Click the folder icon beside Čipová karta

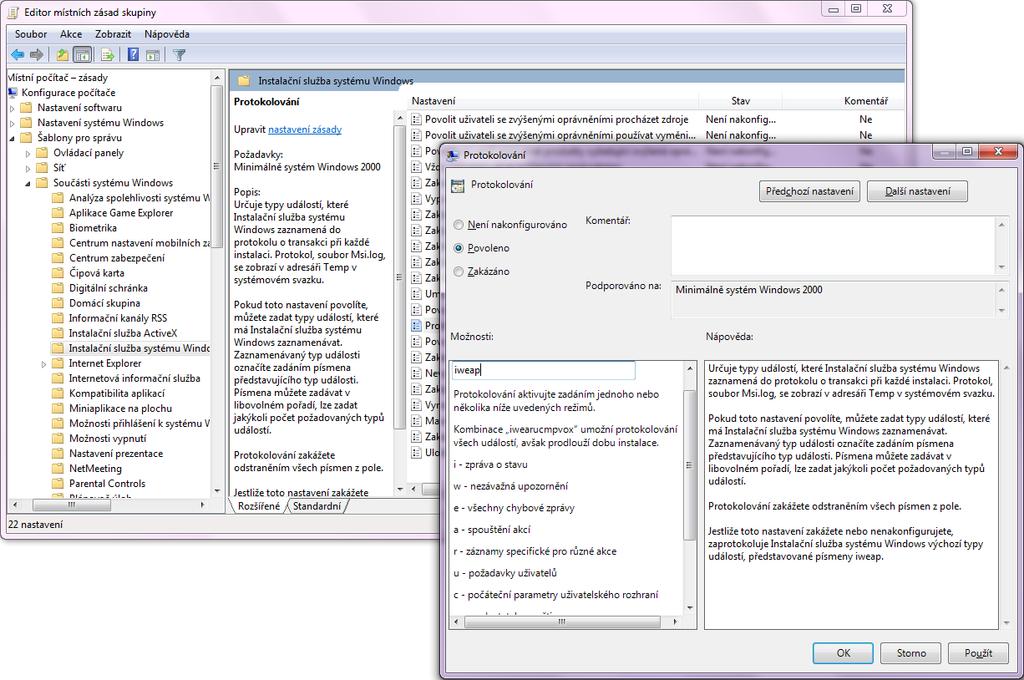(58, 272)
